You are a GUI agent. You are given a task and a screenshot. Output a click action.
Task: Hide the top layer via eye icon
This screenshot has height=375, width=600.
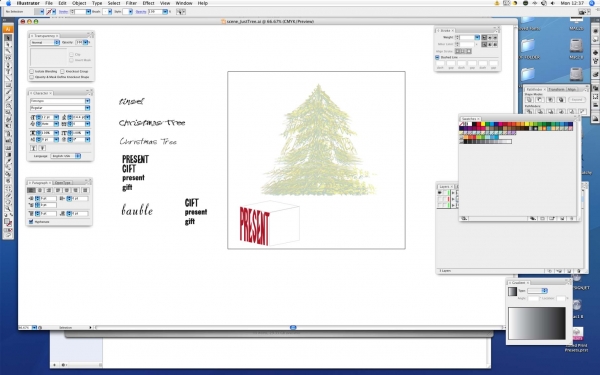(440, 192)
